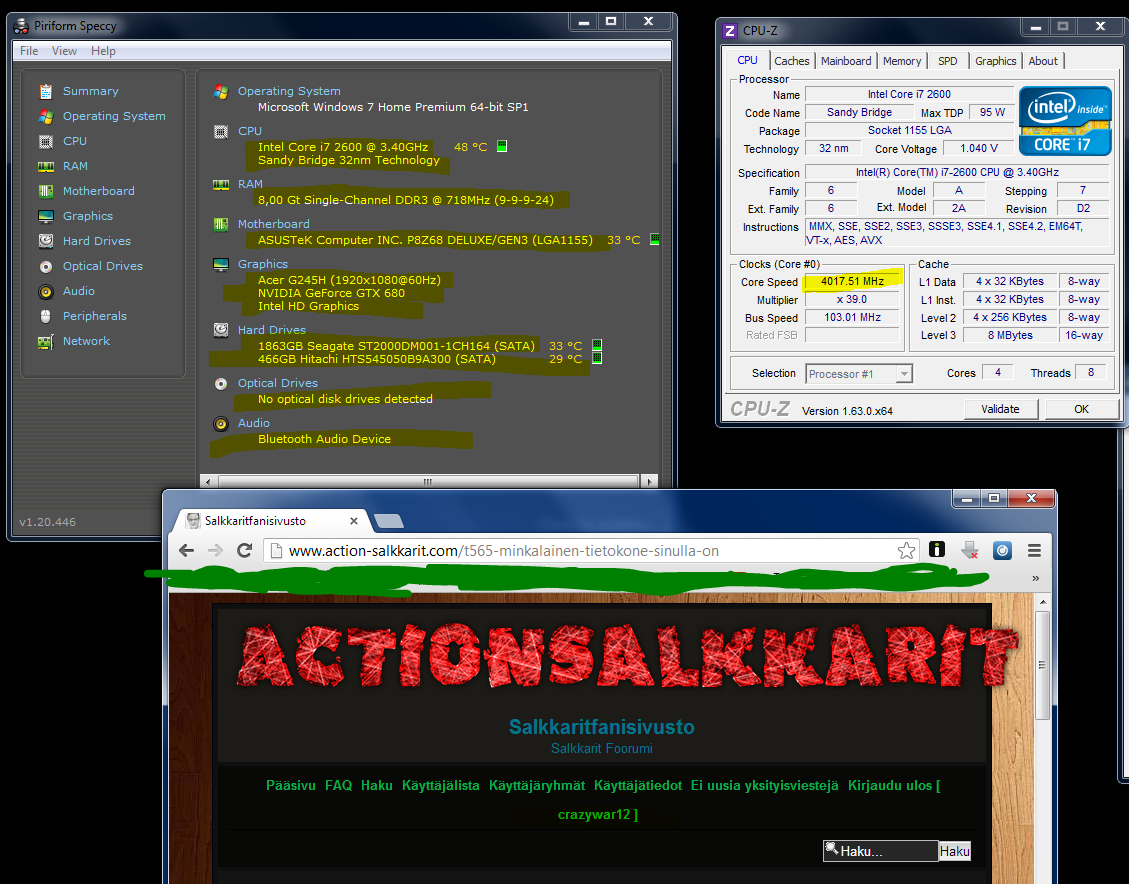Image resolution: width=1129 pixels, height=884 pixels.
Task: Open the File menu in Speccy
Action: (x=30, y=51)
